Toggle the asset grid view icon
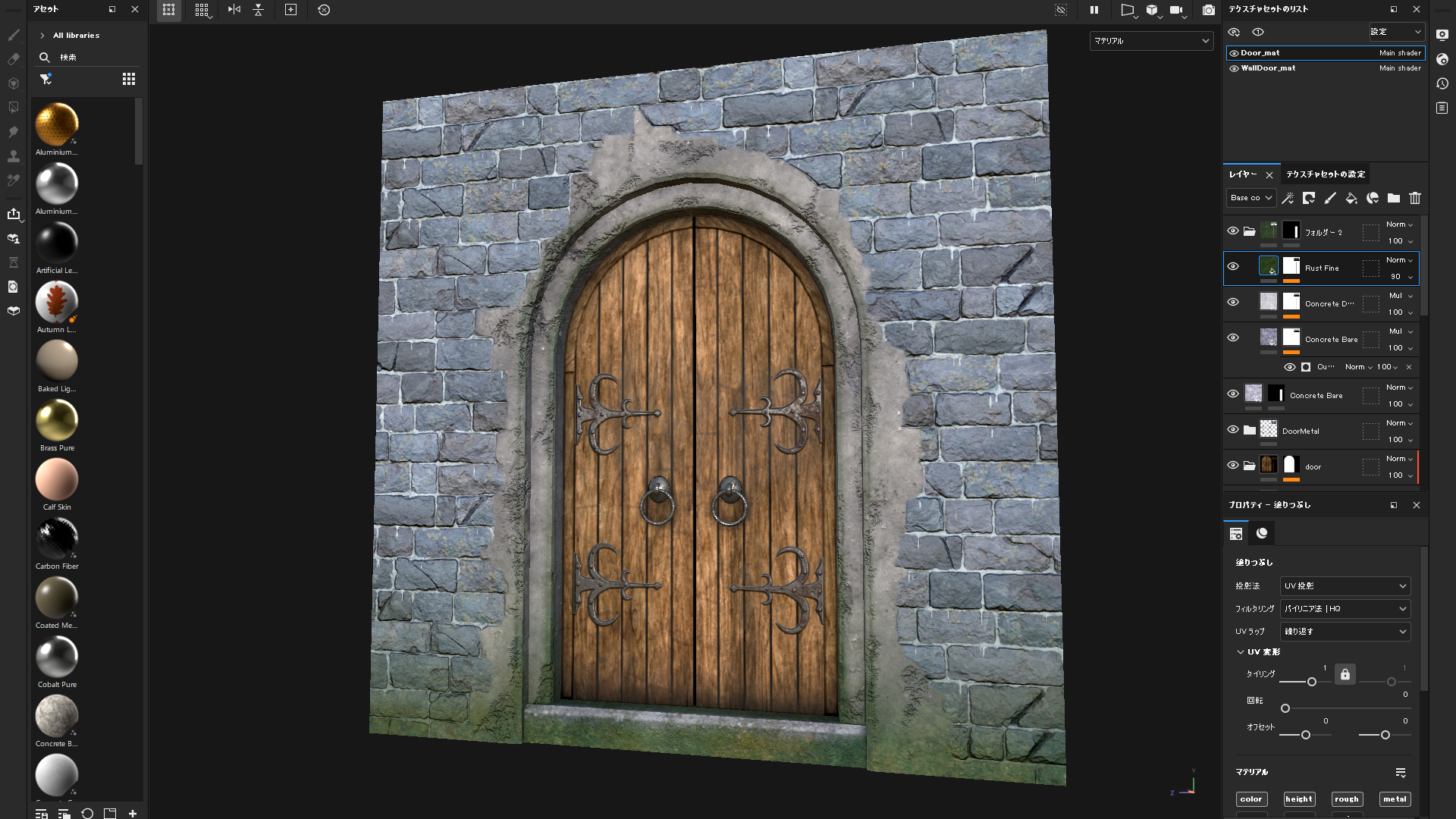The width and height of the screenshot is (1456, 819). 129,79
